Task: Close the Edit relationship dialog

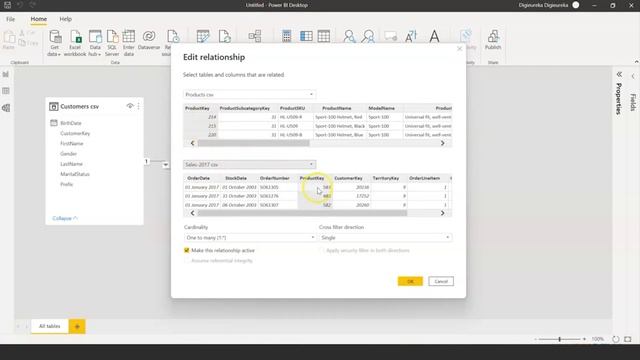Action: (x=460, y=49)
